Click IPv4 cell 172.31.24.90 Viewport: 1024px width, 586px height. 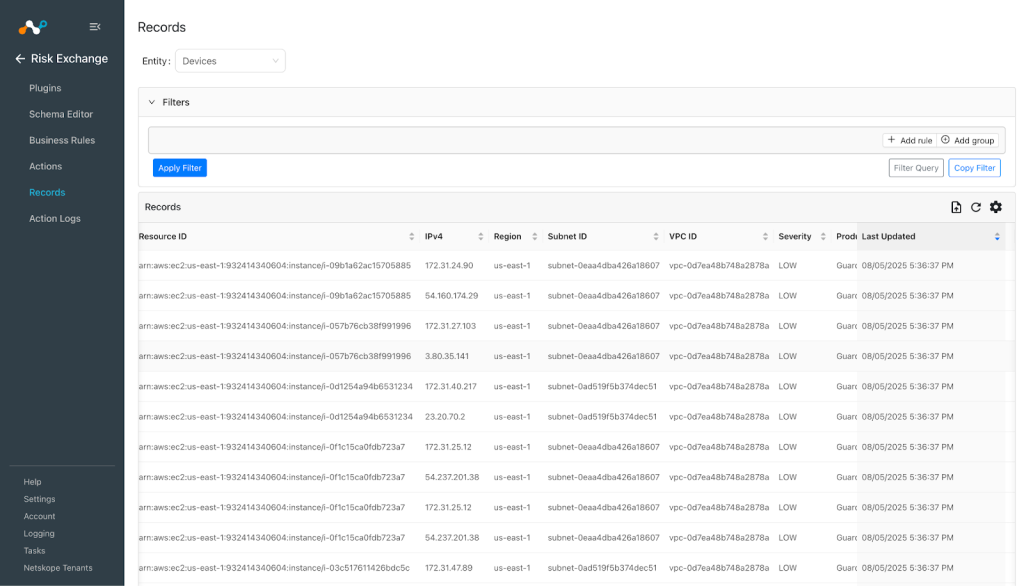(449, 266)
